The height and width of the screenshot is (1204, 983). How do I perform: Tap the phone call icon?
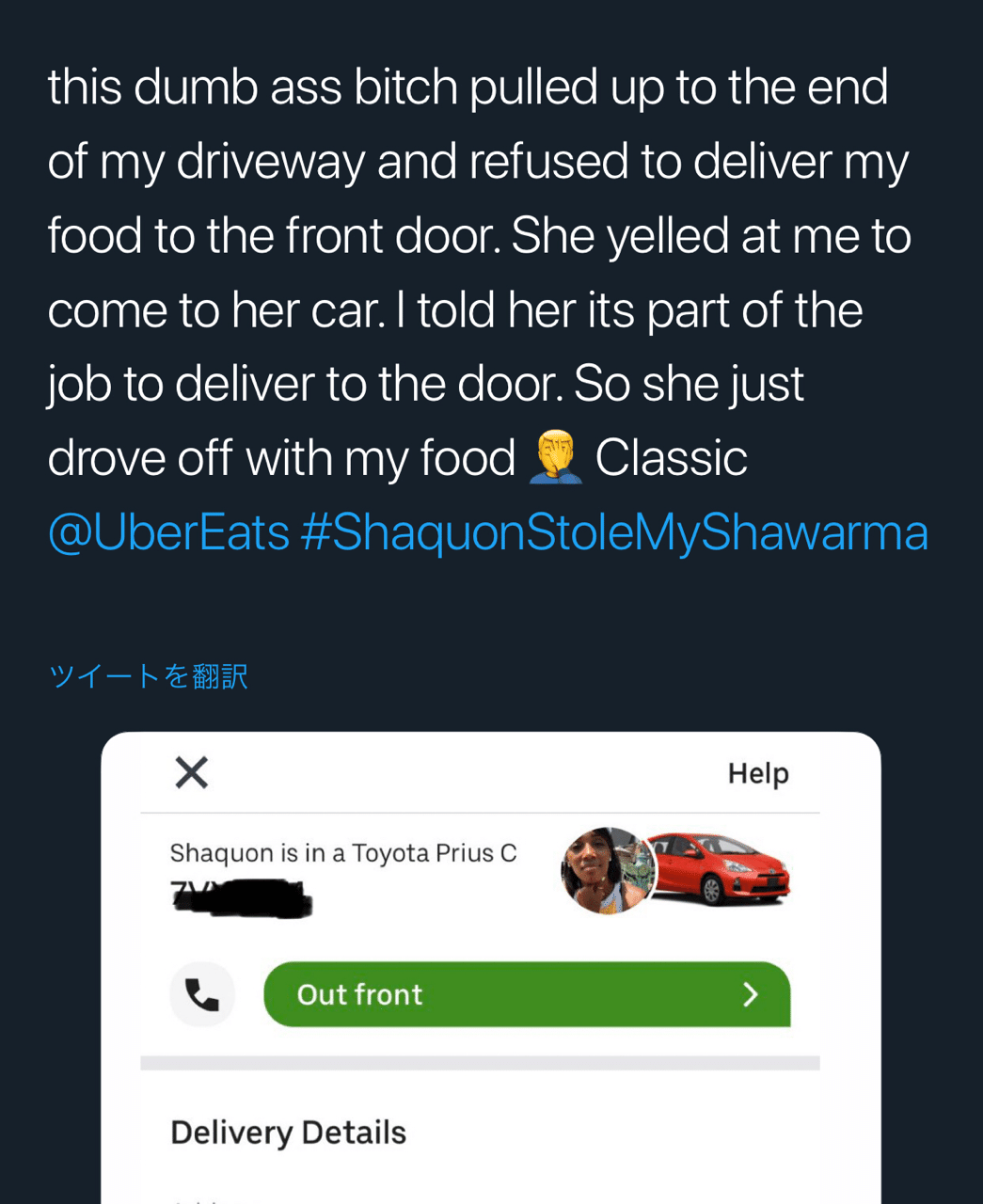[x=201, y=994]
